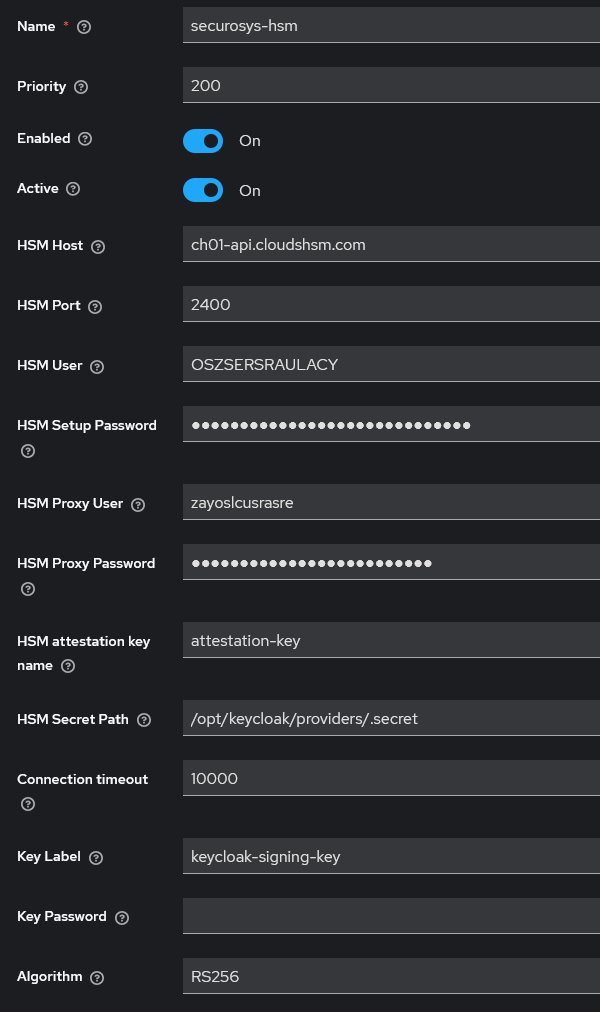Open help for the Key Password field

tap(122, 917)
